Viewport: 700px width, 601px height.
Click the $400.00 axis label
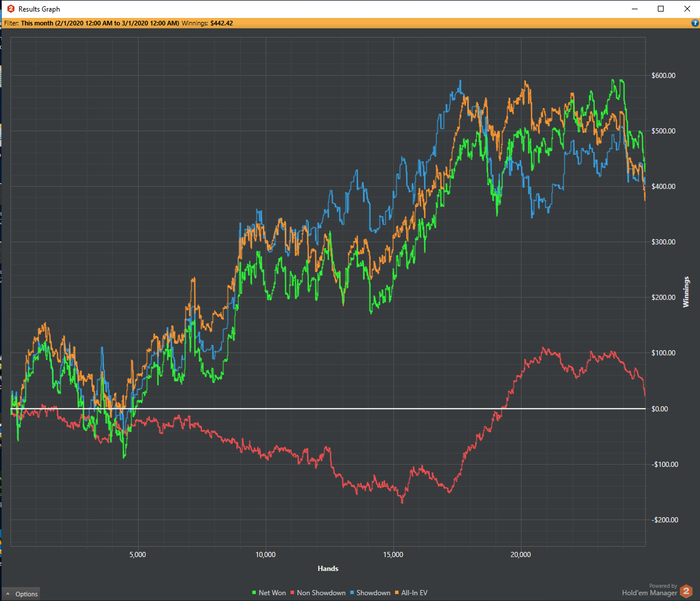[x=663, y=186]
